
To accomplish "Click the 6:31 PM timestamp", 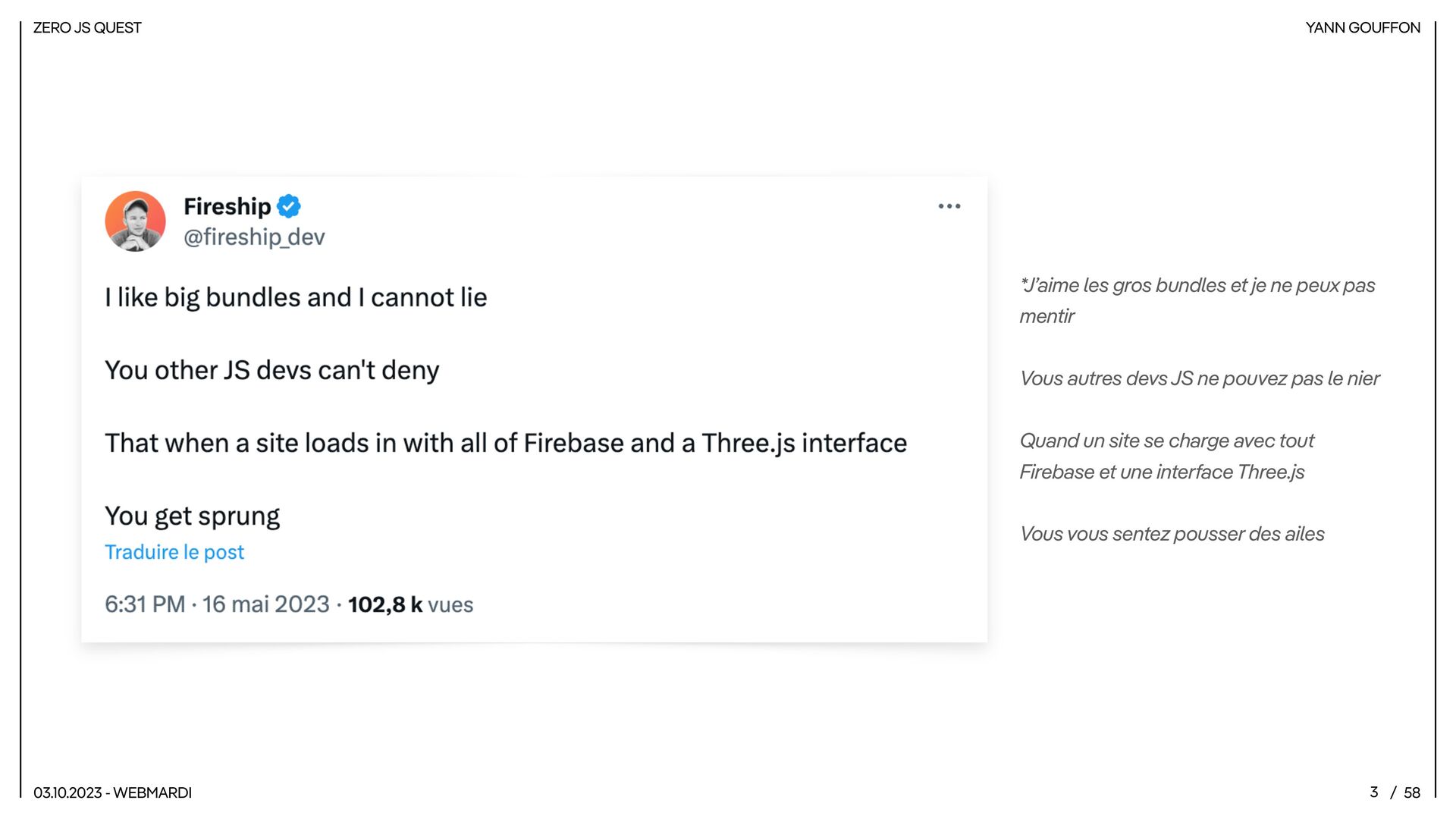I will [x=145, y=604].
